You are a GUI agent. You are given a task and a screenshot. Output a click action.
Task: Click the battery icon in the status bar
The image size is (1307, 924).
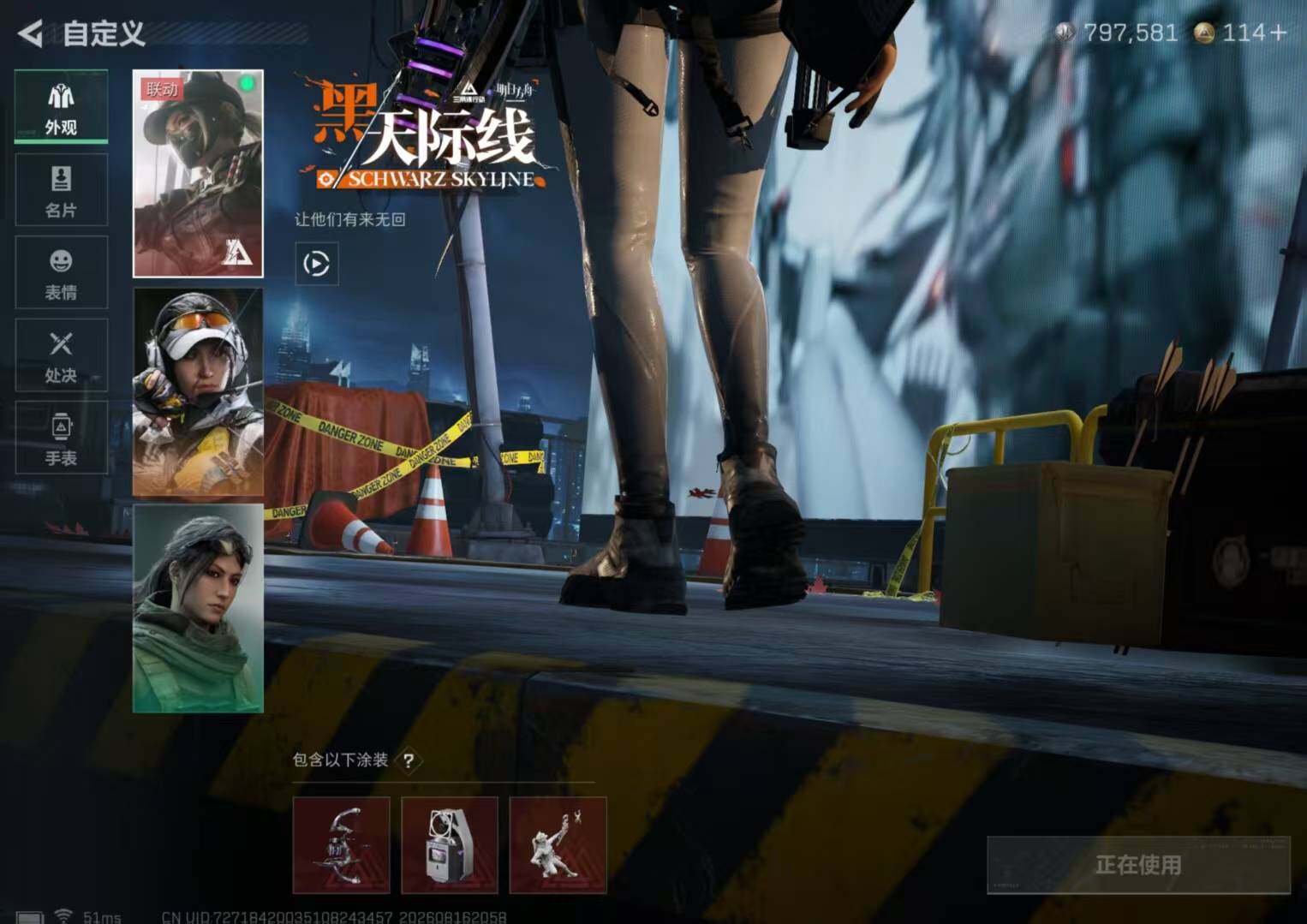[x=30, y=917]
